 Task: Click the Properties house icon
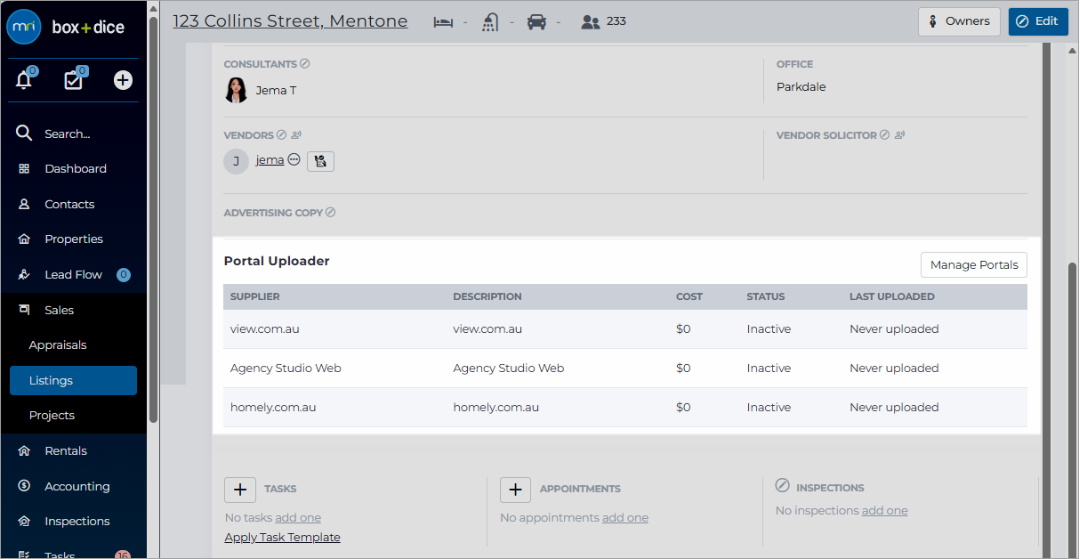(24, 240)
